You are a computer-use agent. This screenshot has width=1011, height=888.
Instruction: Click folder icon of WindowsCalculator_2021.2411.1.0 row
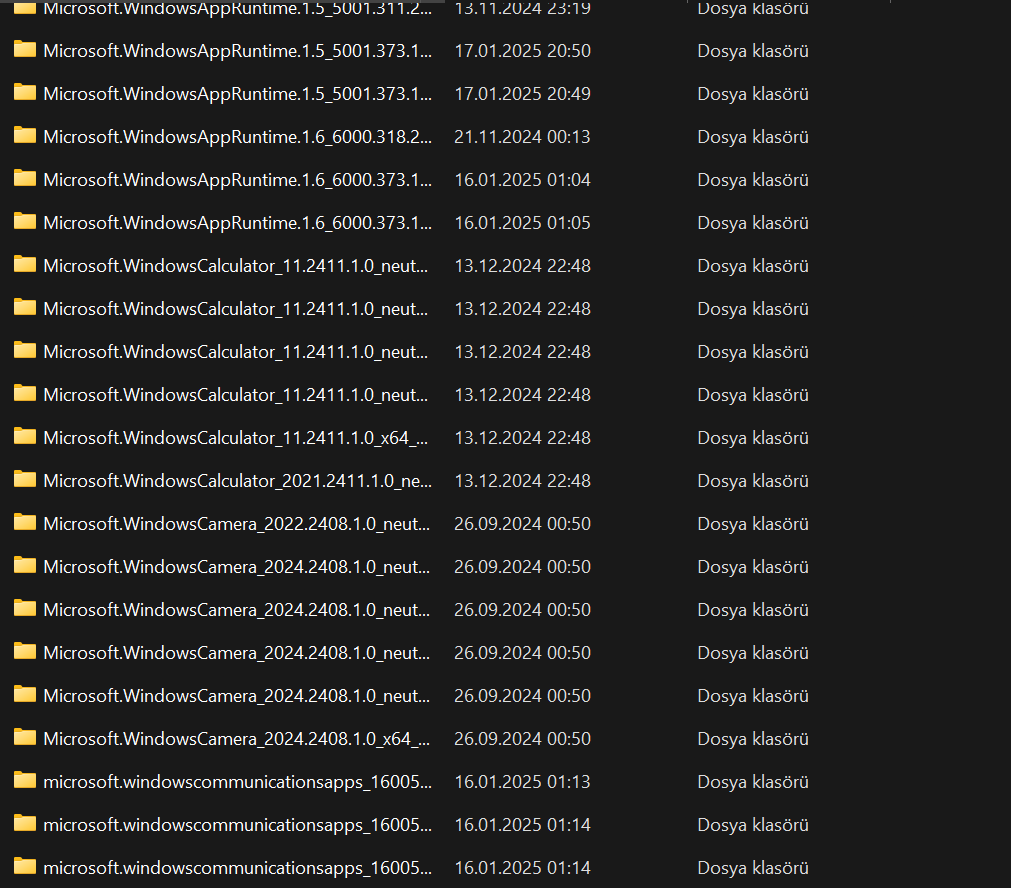click(25, 480)
